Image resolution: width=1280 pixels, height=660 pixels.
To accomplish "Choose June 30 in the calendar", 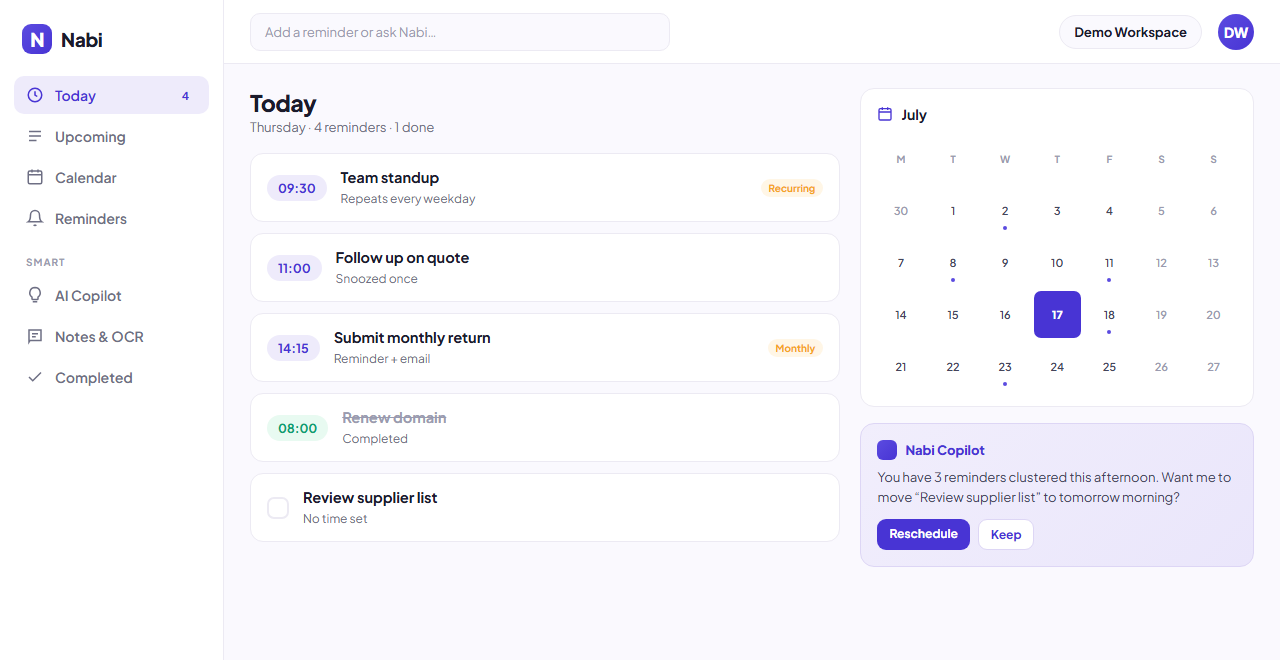I will tap(901, 210).
